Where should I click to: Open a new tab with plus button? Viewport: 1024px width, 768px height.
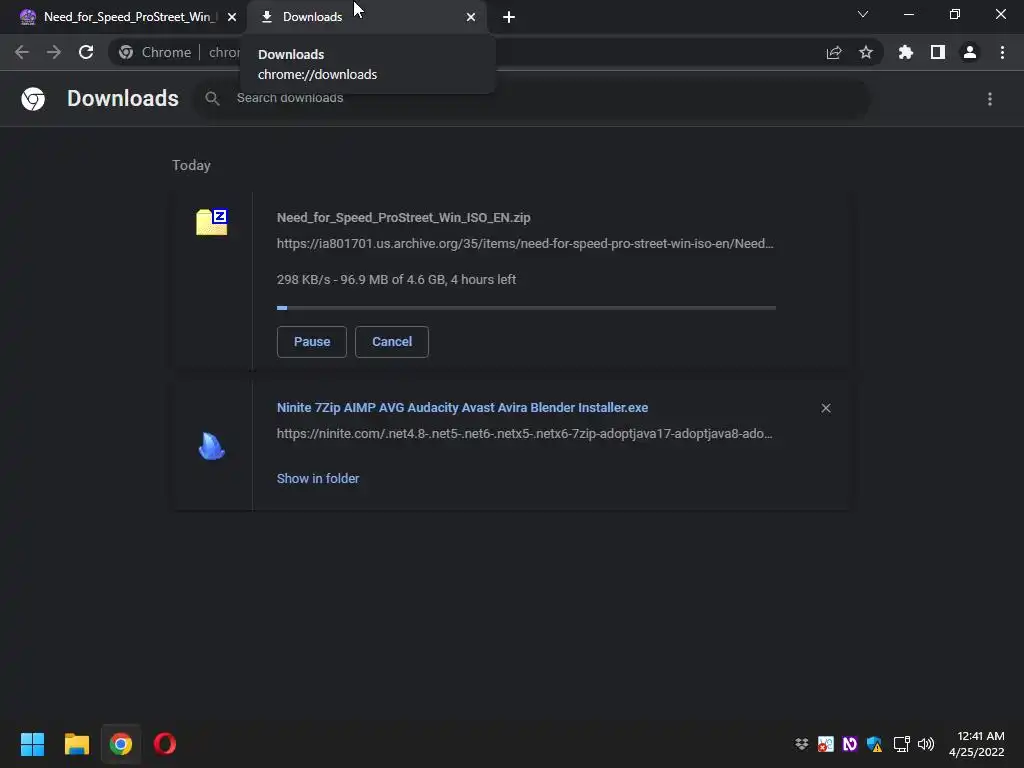coord(509,17)
